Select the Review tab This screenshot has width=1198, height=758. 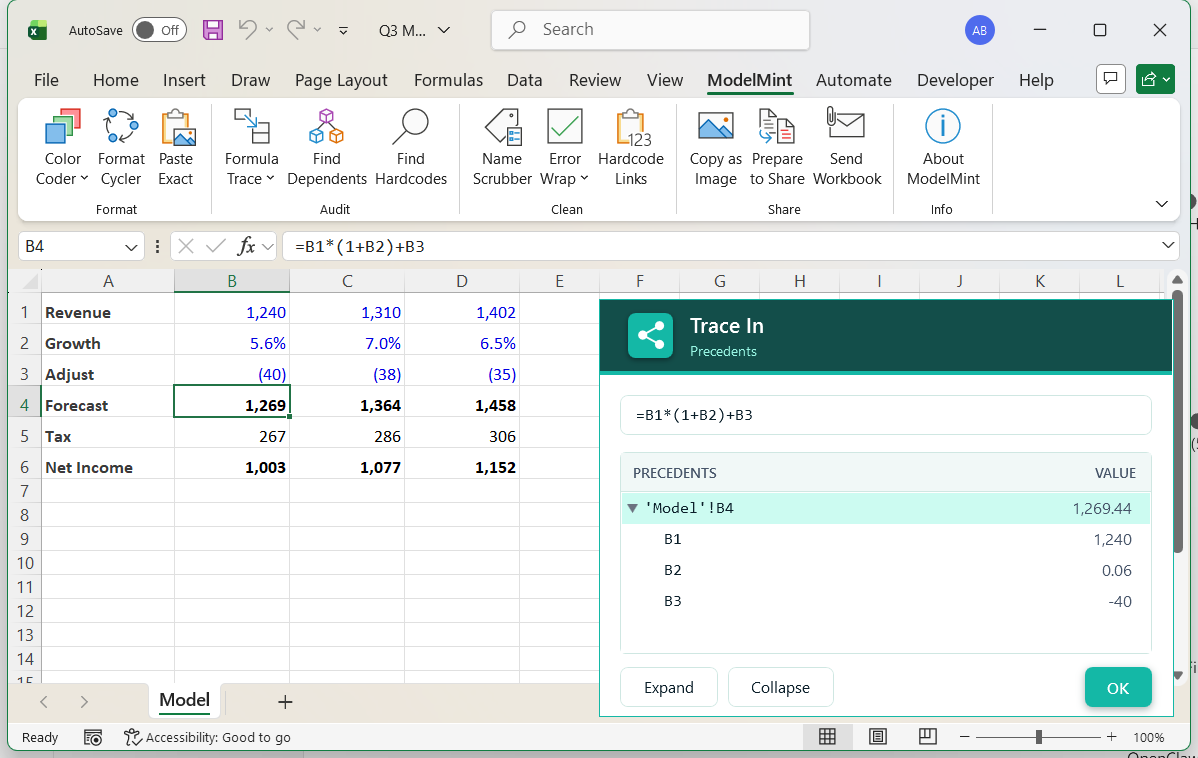pyautogui.click(x=594, y=80)
